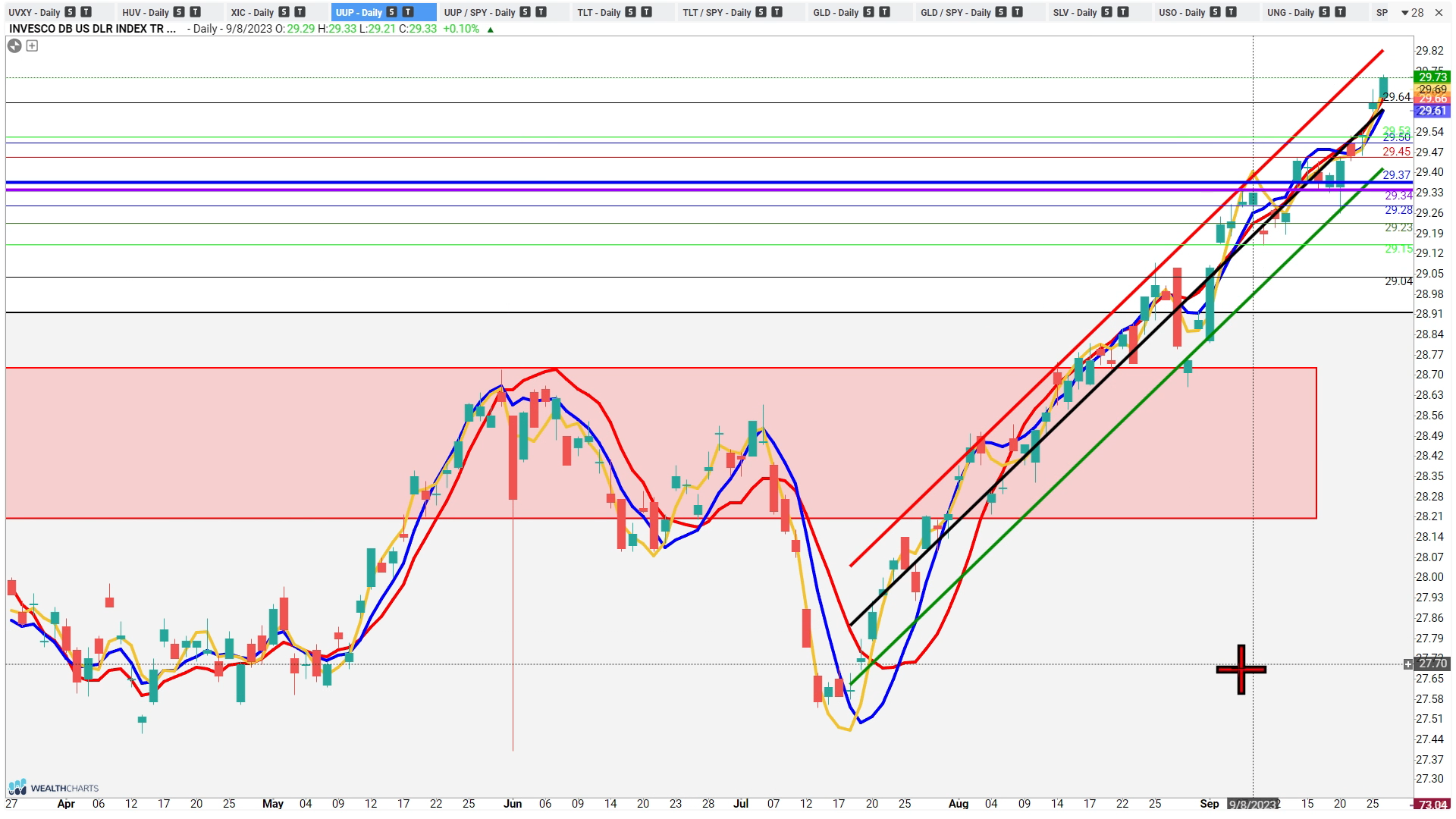This screenshot has width=1456, height=819.
Task: Open the tab overflow dropdown showing 28
Action: coord(1412,12)
